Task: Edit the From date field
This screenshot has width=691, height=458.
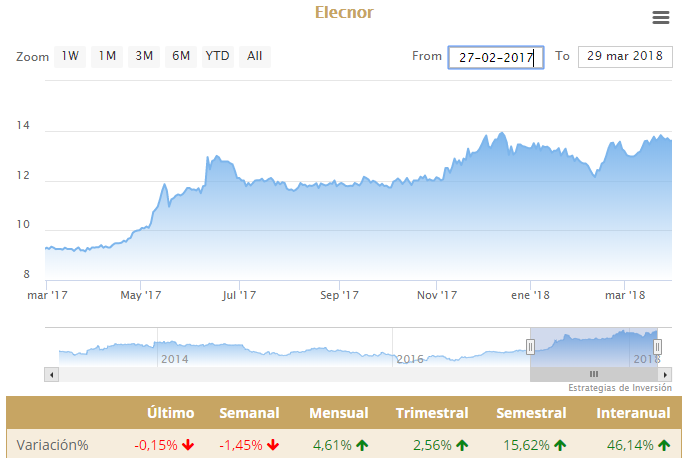Action: pos(496,57)
